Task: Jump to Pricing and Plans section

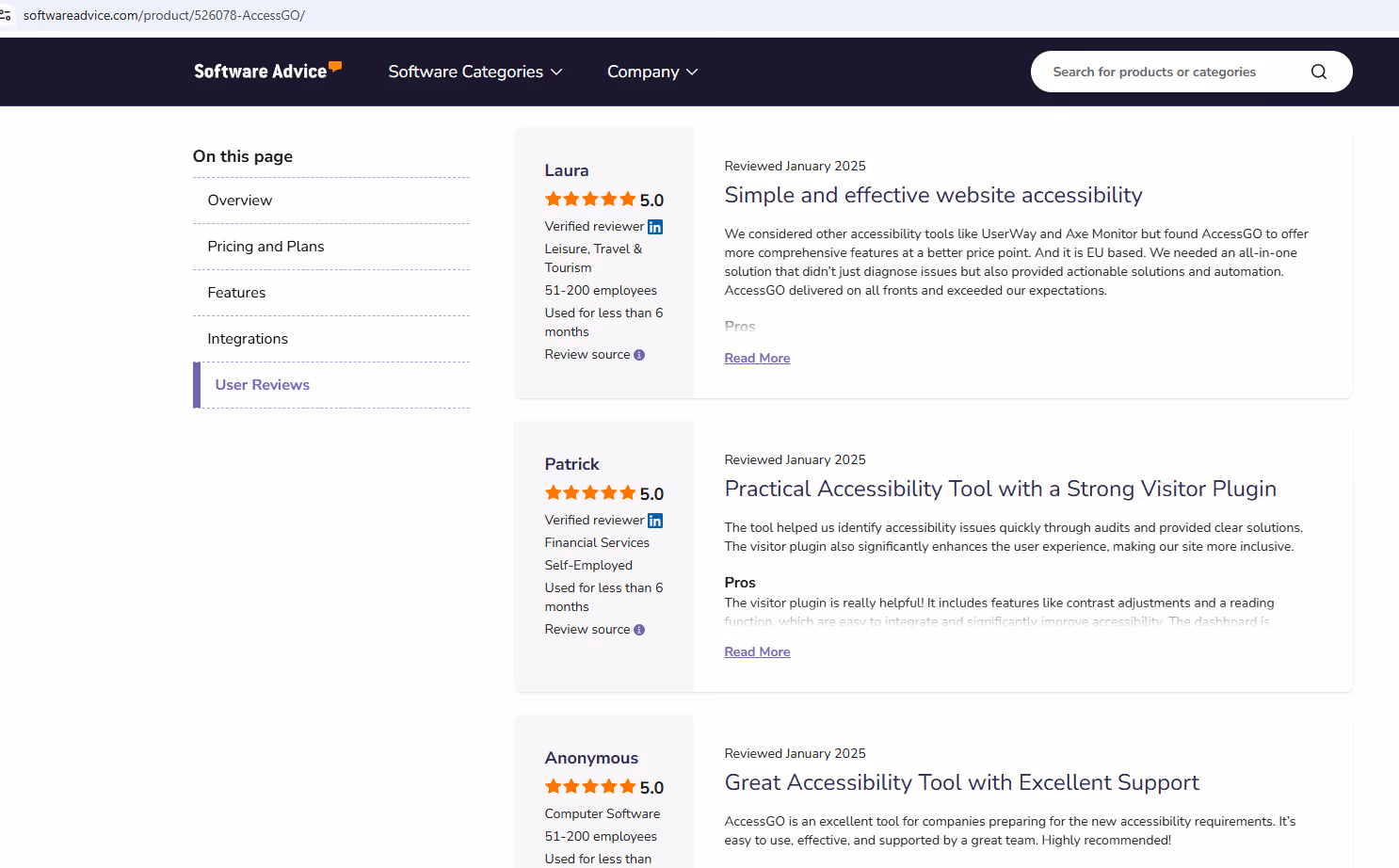Action: click(265, 247)
